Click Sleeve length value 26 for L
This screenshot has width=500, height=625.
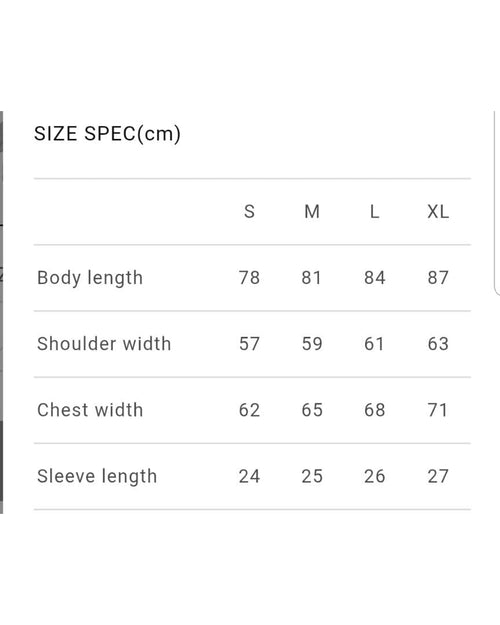pos(374,476)
